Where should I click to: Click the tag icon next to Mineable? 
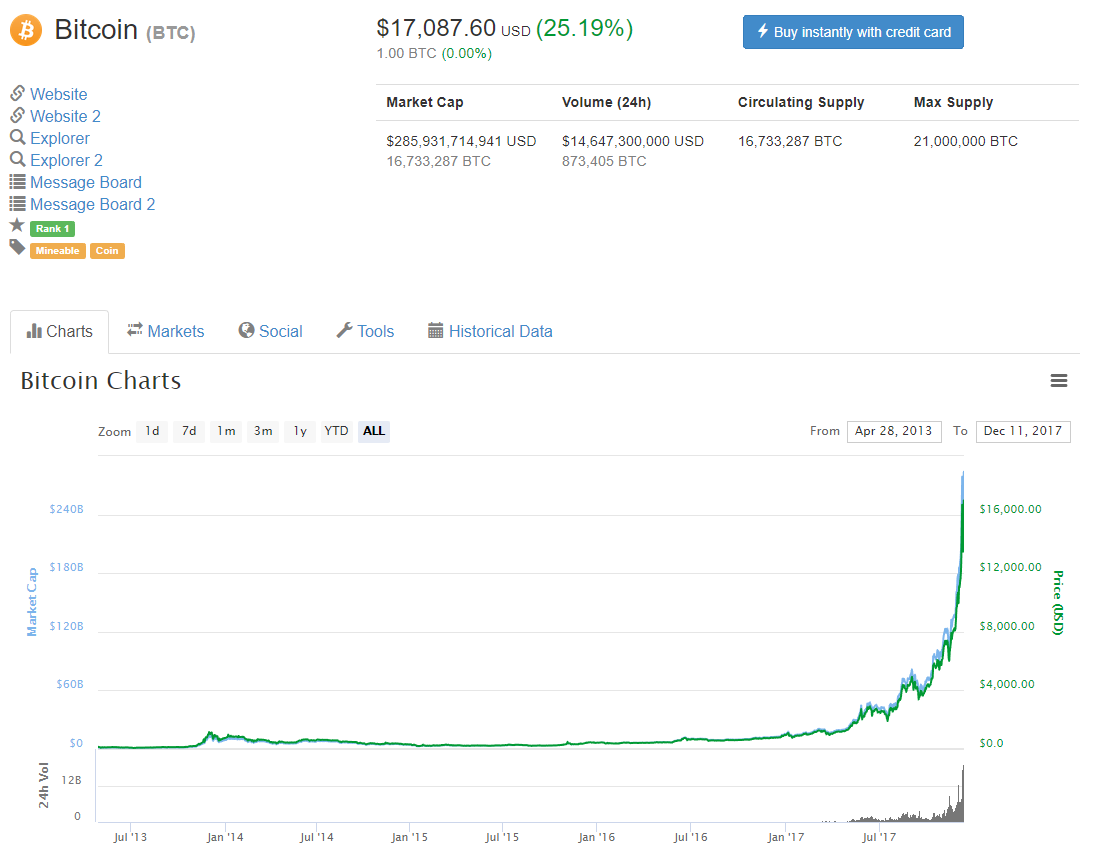(x=18, y=247)
